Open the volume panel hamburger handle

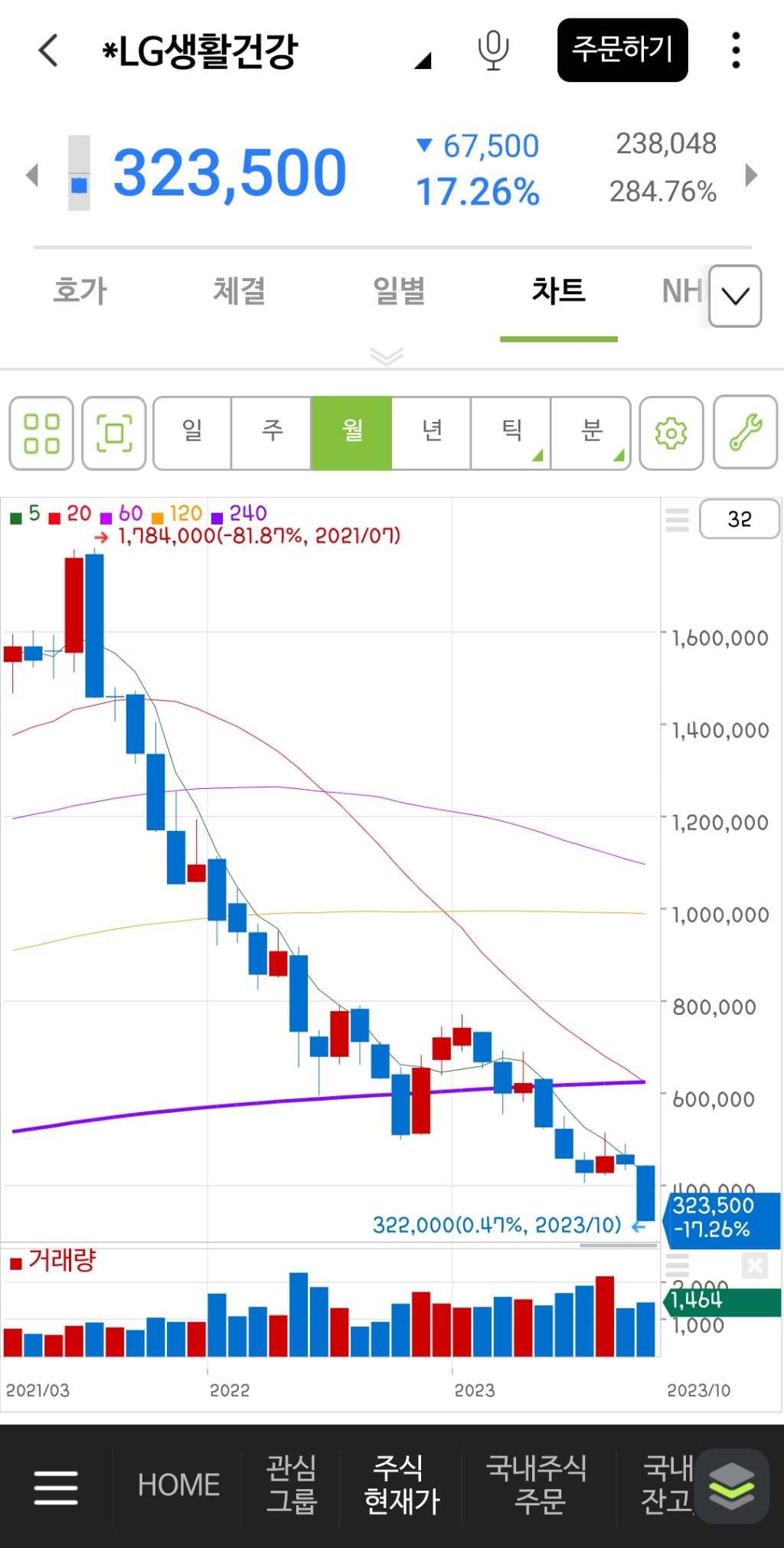[678, 1265]
